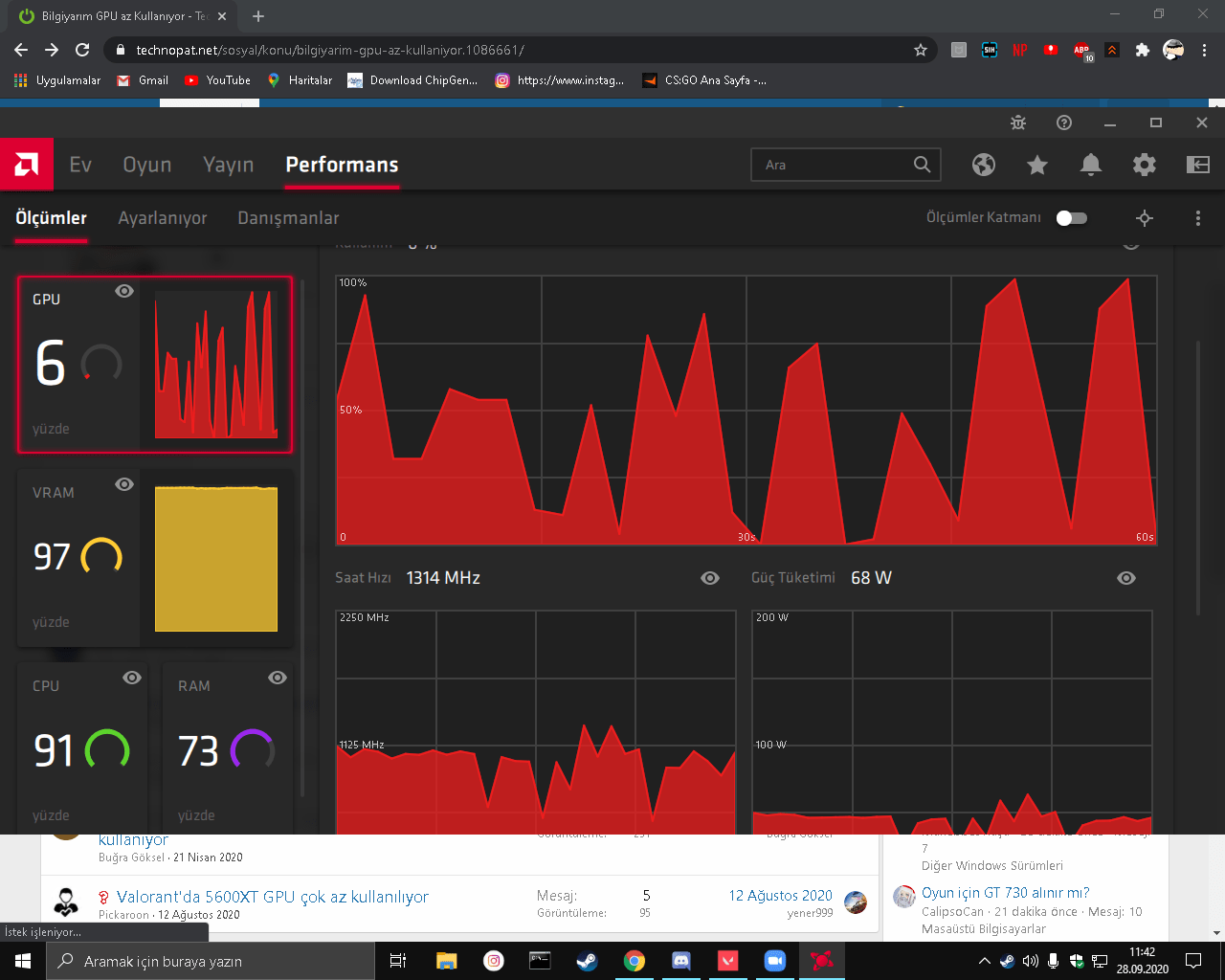Open the help question mark icon
Image resolution: width=1225 pixels, height=980 pixels.
tap(1064, 122)
